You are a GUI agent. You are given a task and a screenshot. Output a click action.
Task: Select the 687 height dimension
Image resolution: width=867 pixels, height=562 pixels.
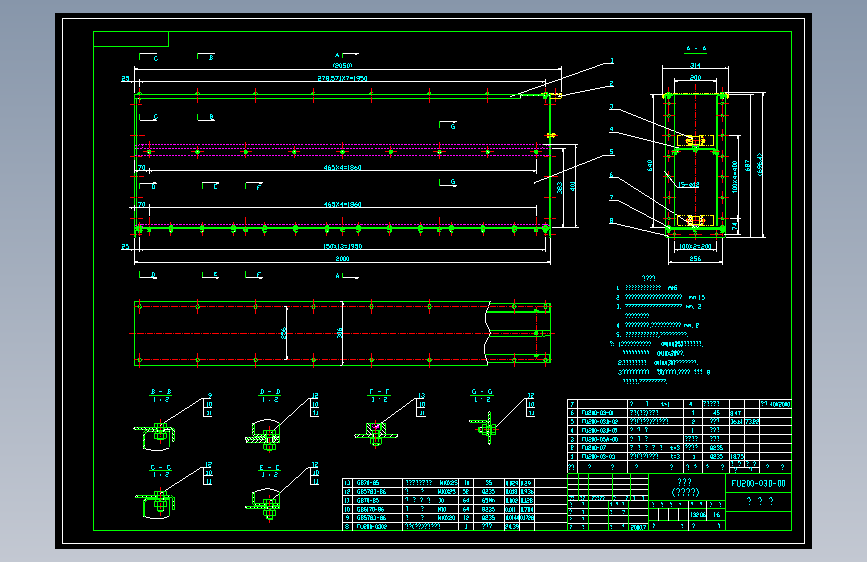point(748,166)
